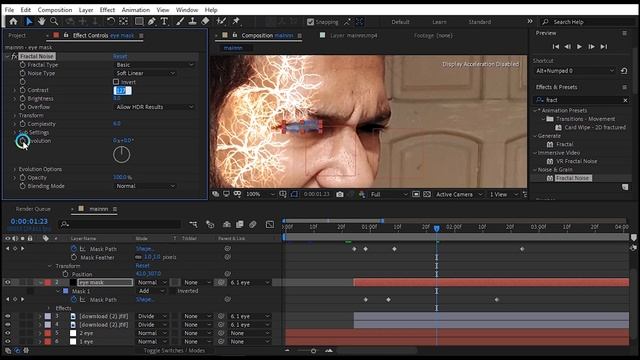This screenshot has width=640, height=360.
Task: Click the Brightness stopwatch icon
Action: [22, 98]
